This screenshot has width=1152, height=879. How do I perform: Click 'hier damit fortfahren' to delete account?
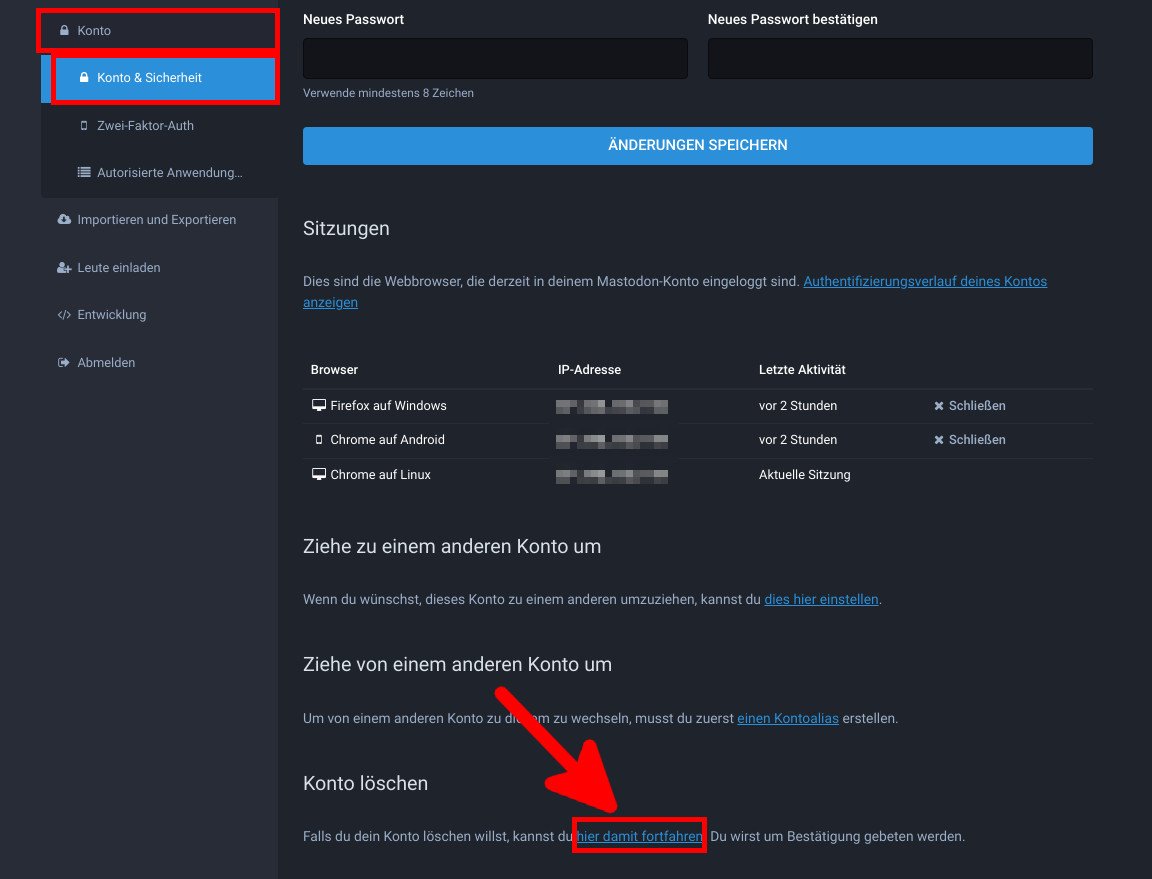[x=639, y=836]
